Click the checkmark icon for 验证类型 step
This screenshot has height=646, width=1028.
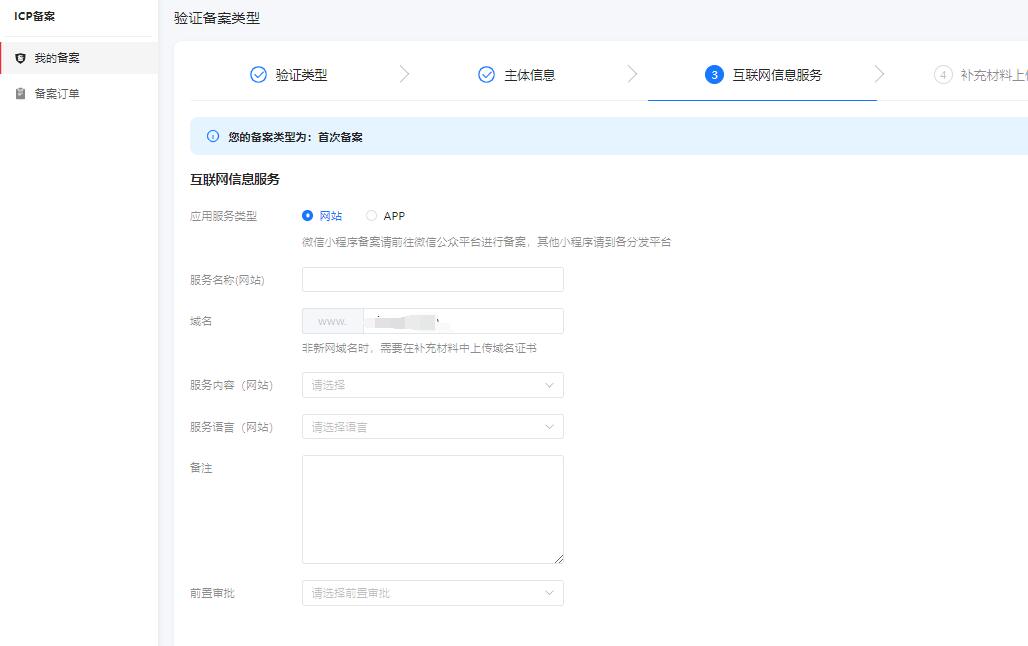pyautogui.click(x=258, y=75)
